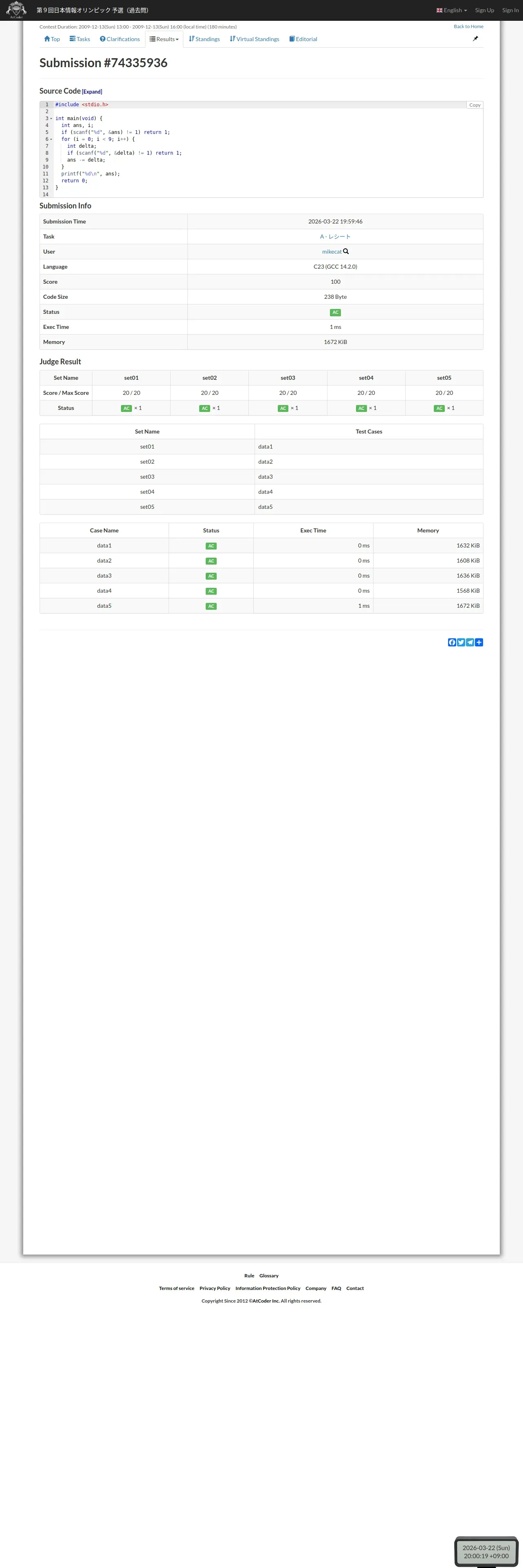523x1568 pixels.
Task: Click the server time clock widget
Action: (486, 1552)
